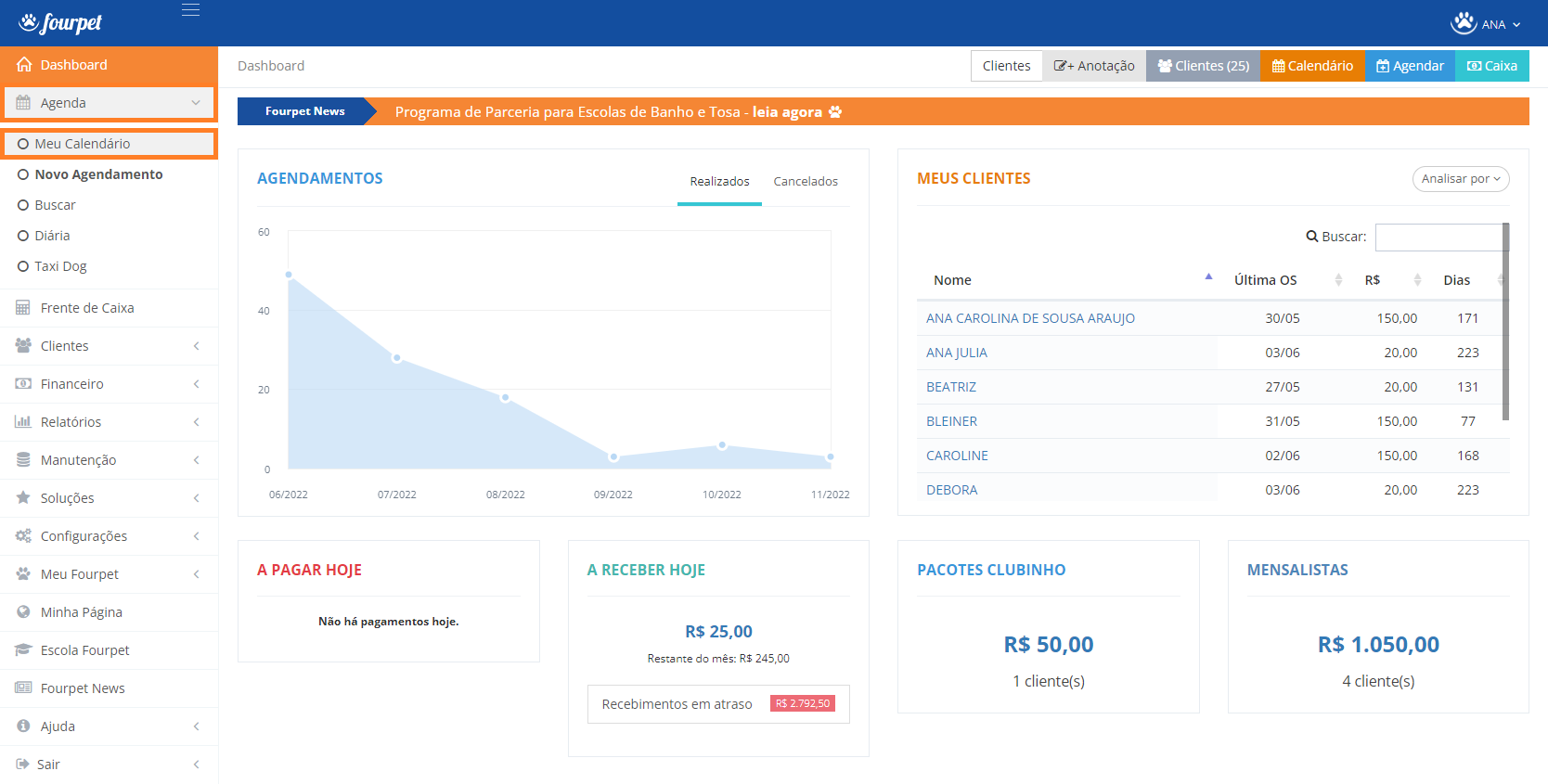Click the R$ 2.792,50 overdue badge
Viewport: 1548px width, 784px height.
803,703
